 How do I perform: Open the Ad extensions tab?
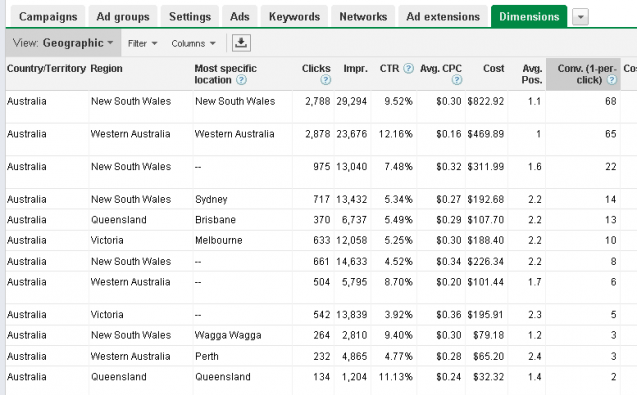pyautogui.click(x=443, y=17)
